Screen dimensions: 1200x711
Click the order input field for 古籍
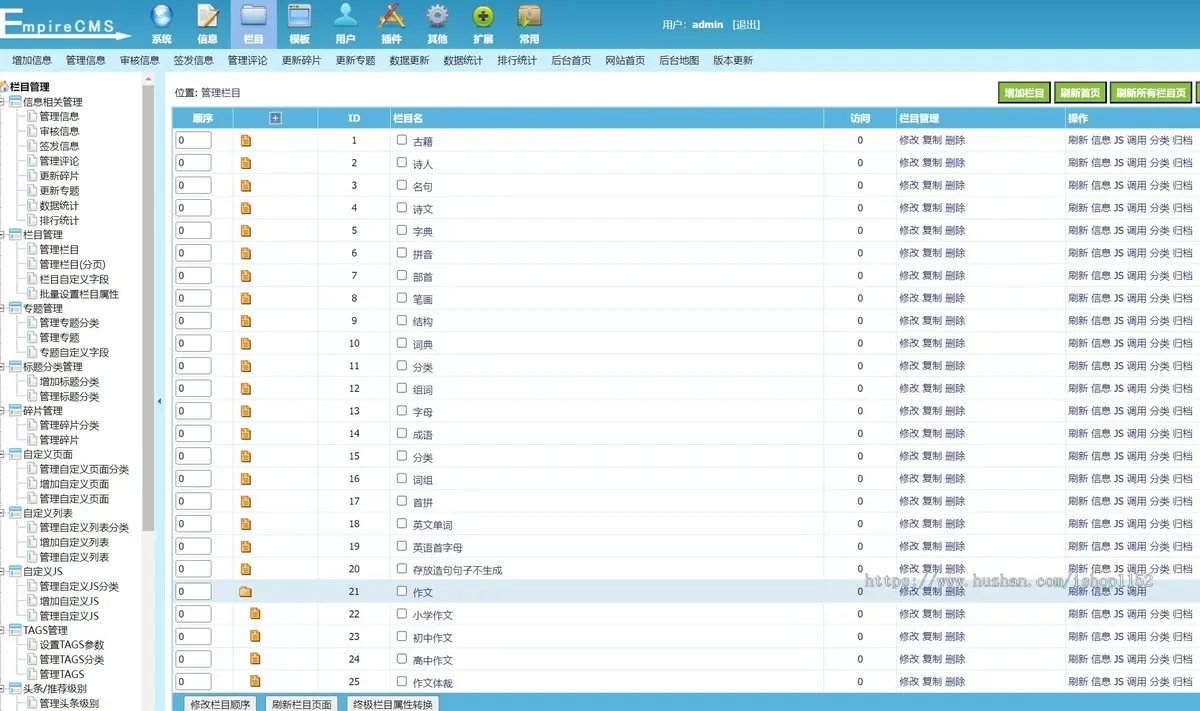point(194,140)
